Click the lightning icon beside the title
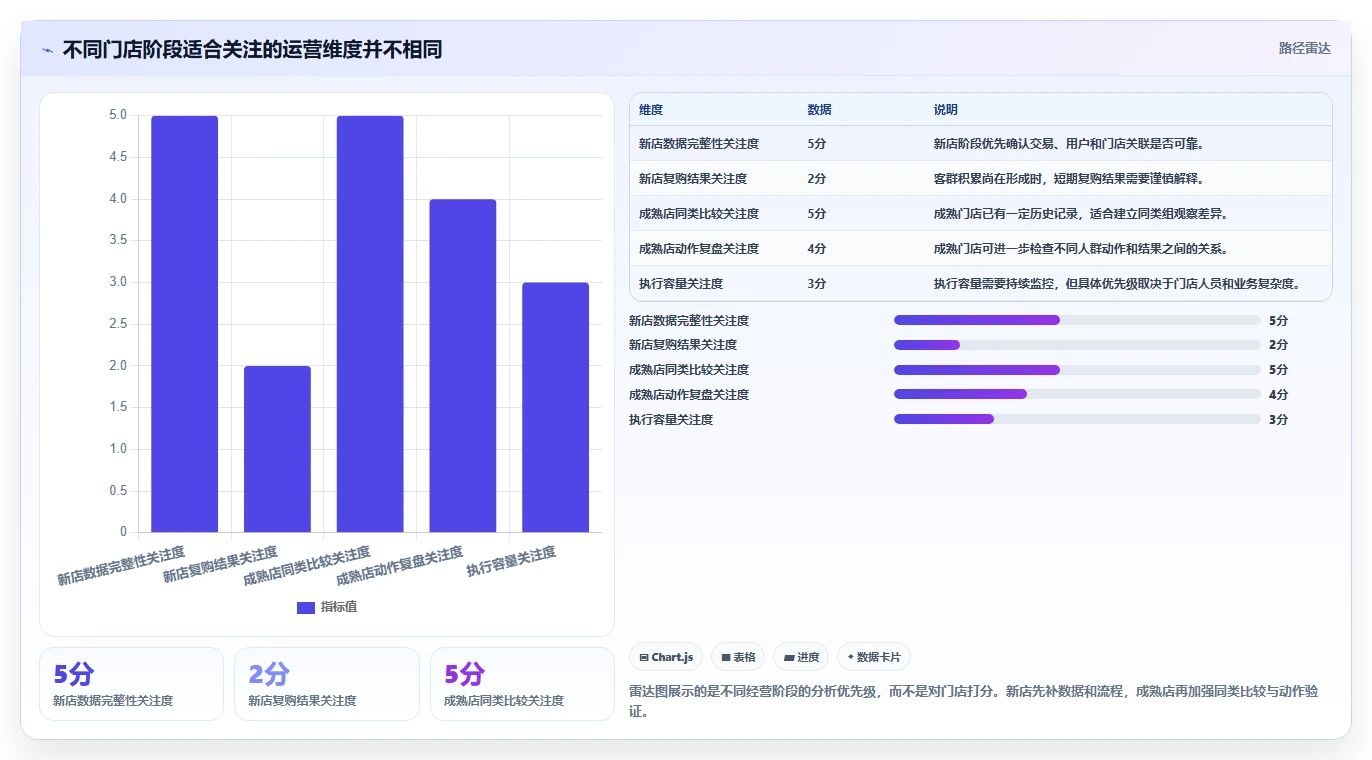The width and height of the screenshot is (1372, 760). (x=47, y=50)
